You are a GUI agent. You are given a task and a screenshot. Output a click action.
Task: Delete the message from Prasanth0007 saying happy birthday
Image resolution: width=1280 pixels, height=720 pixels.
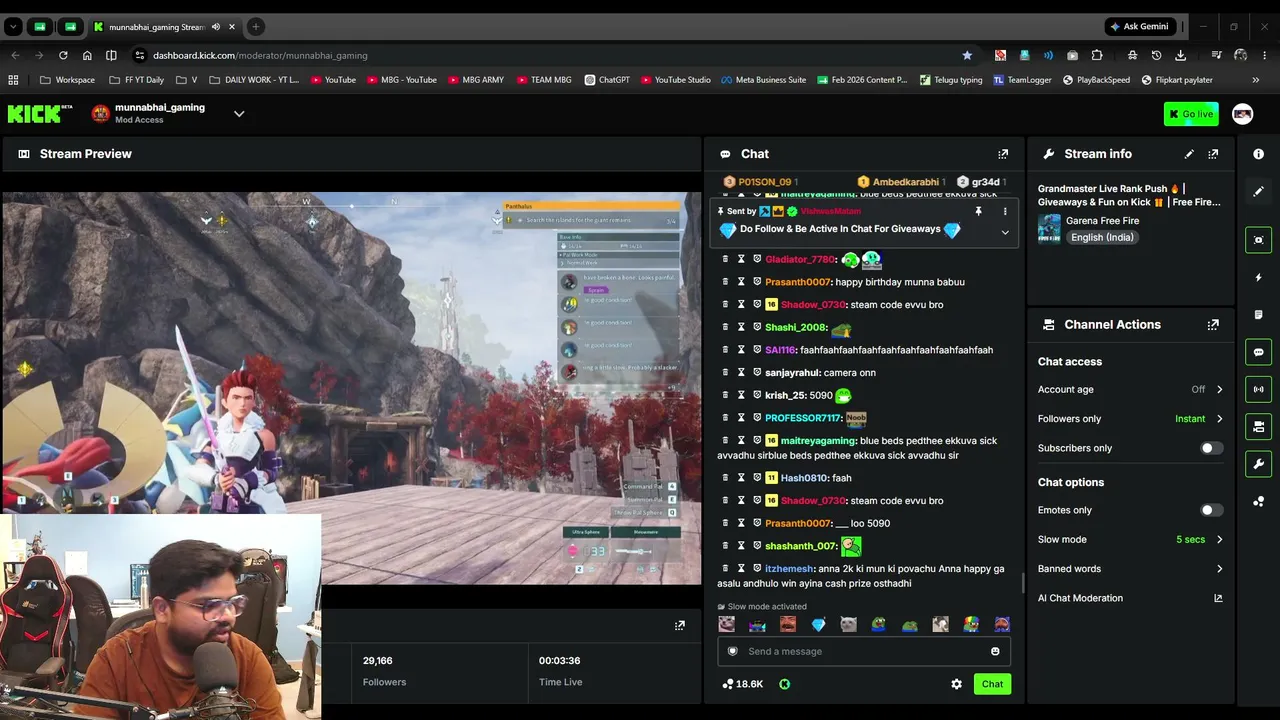tap(725, 282)
